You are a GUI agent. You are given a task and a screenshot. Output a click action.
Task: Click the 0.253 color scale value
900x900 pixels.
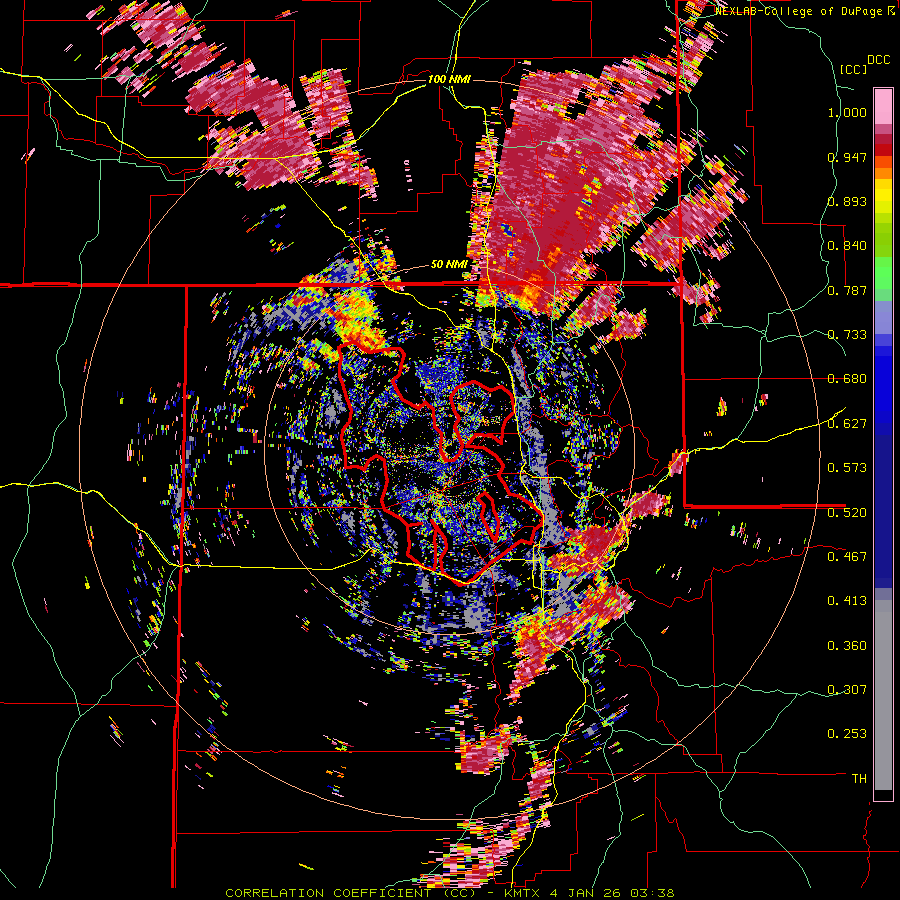pos(847,734)
